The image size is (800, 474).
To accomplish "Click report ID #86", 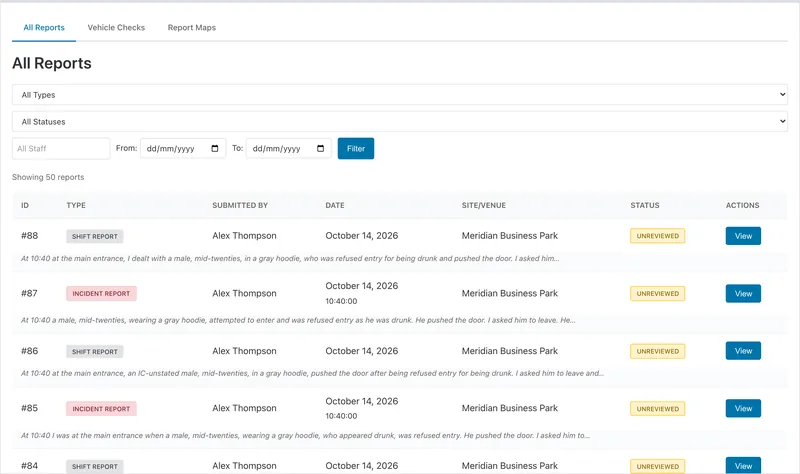I will [30, 351].
